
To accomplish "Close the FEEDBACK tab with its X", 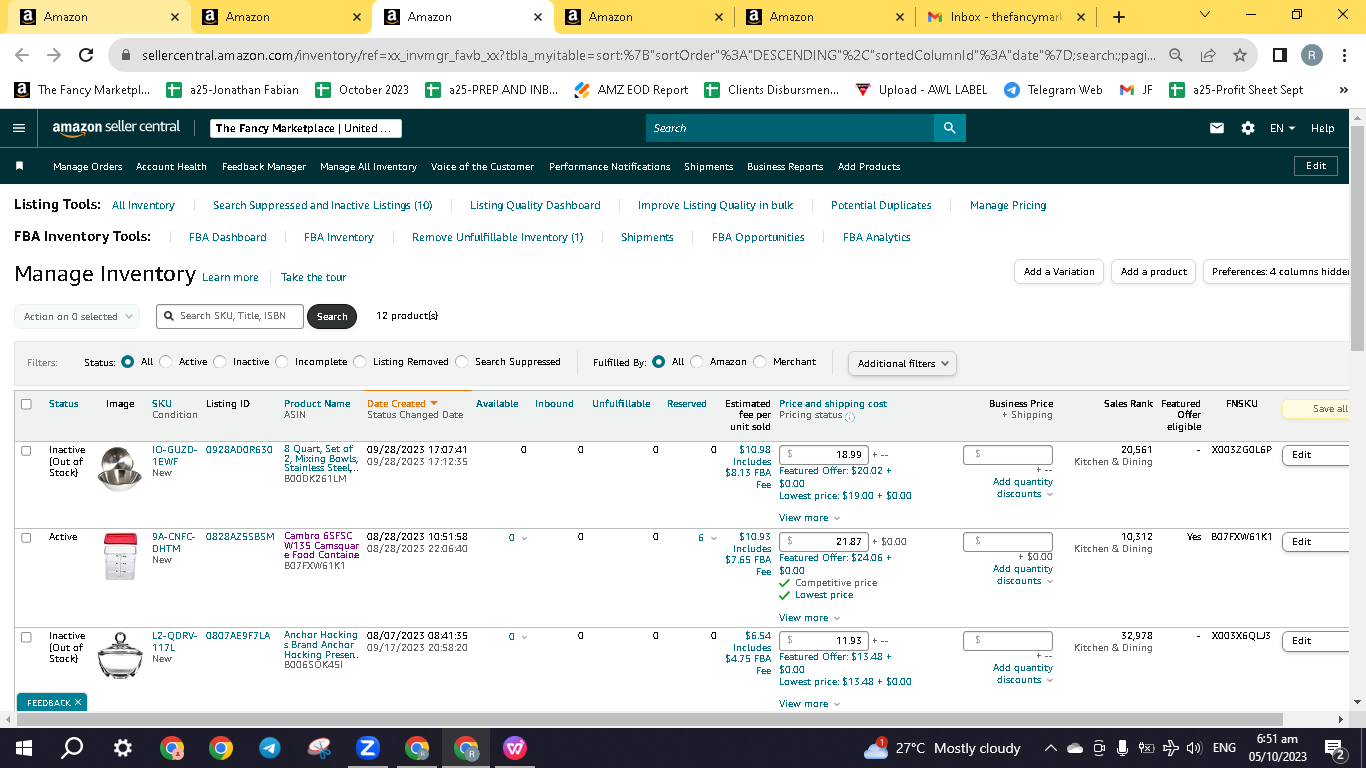I will tap(78, 703).
